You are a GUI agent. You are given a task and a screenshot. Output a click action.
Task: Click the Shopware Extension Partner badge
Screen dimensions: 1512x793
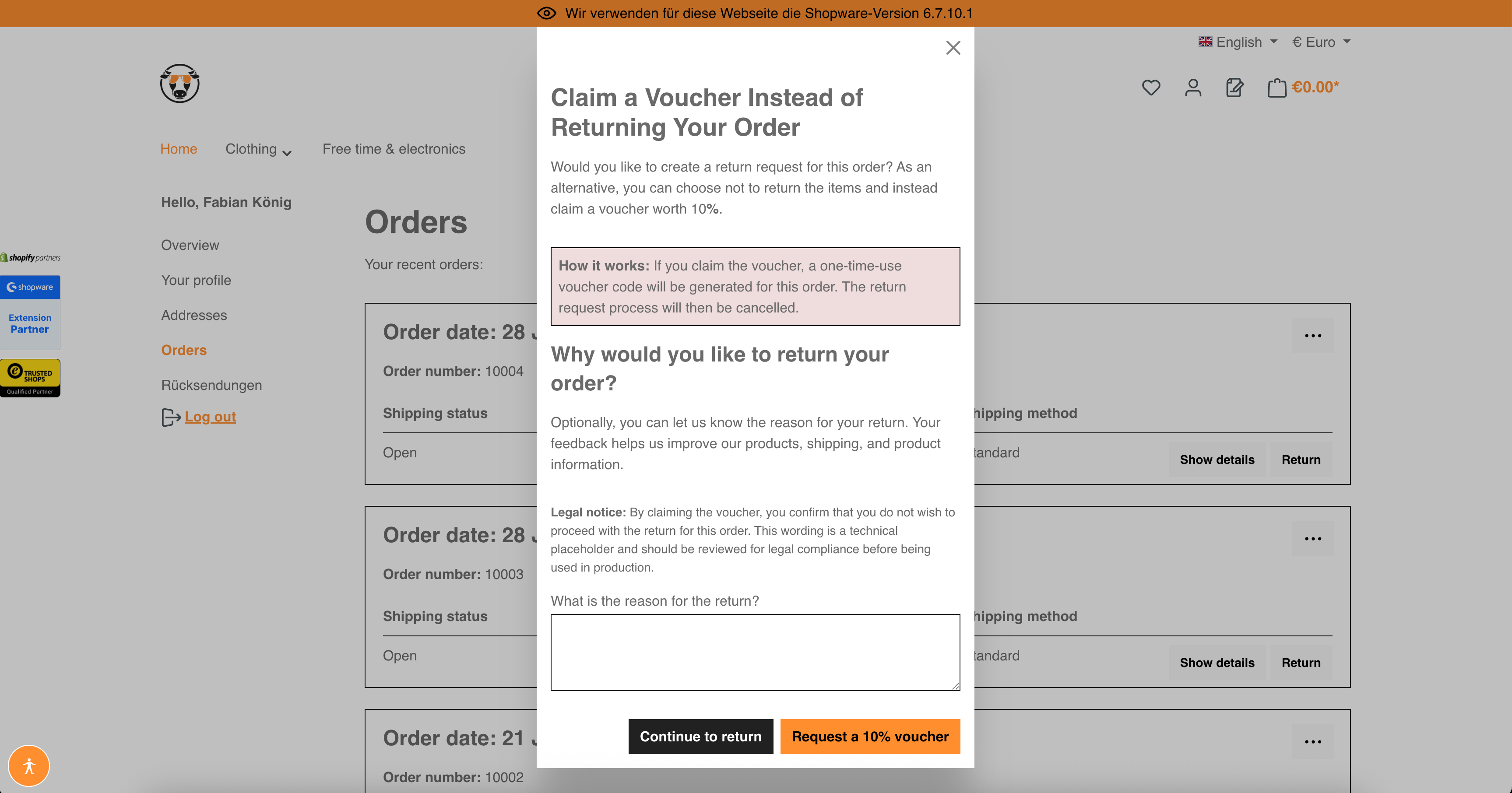pyautogui.click(x=30, y=312)
